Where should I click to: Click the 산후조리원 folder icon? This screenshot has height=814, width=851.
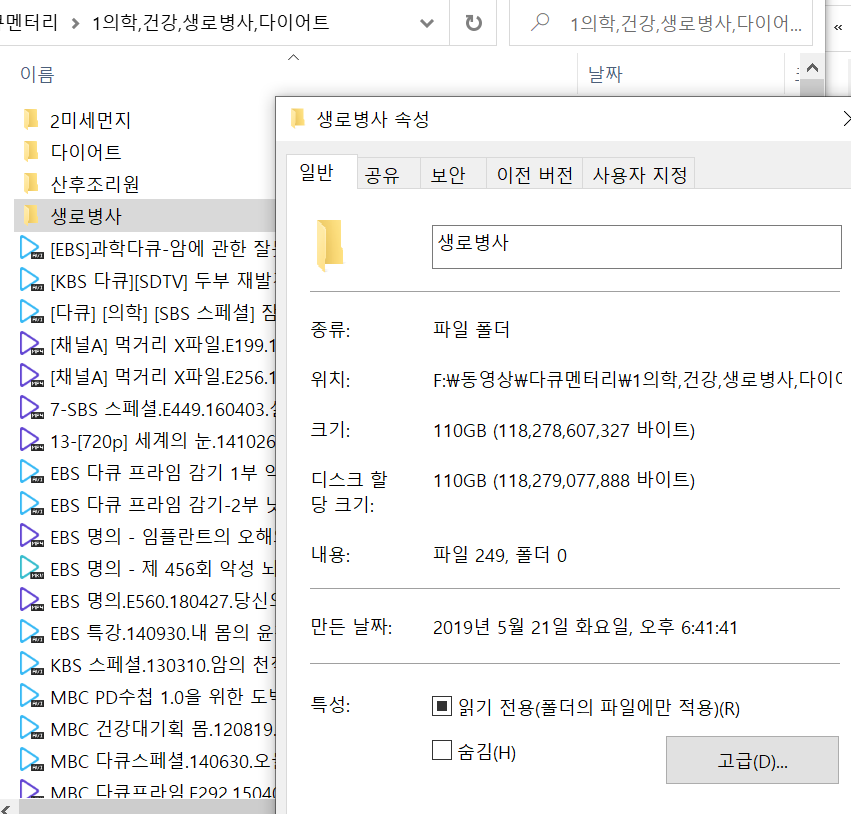click(31, 183)
